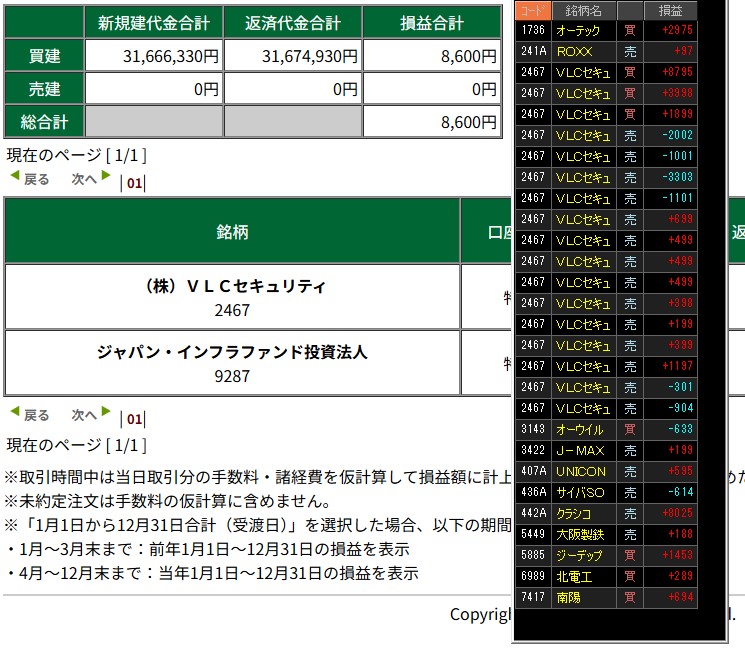Sort list by 銘柄名 column header

pos(583,11)
